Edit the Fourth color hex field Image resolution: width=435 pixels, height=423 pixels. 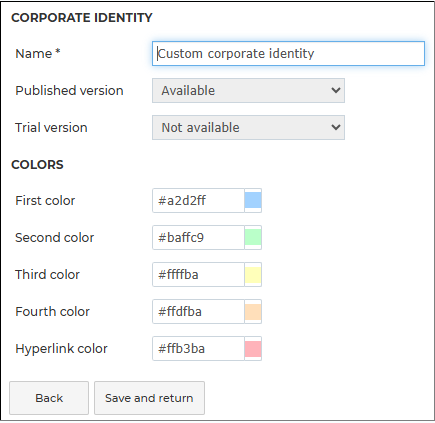(198, 311)
